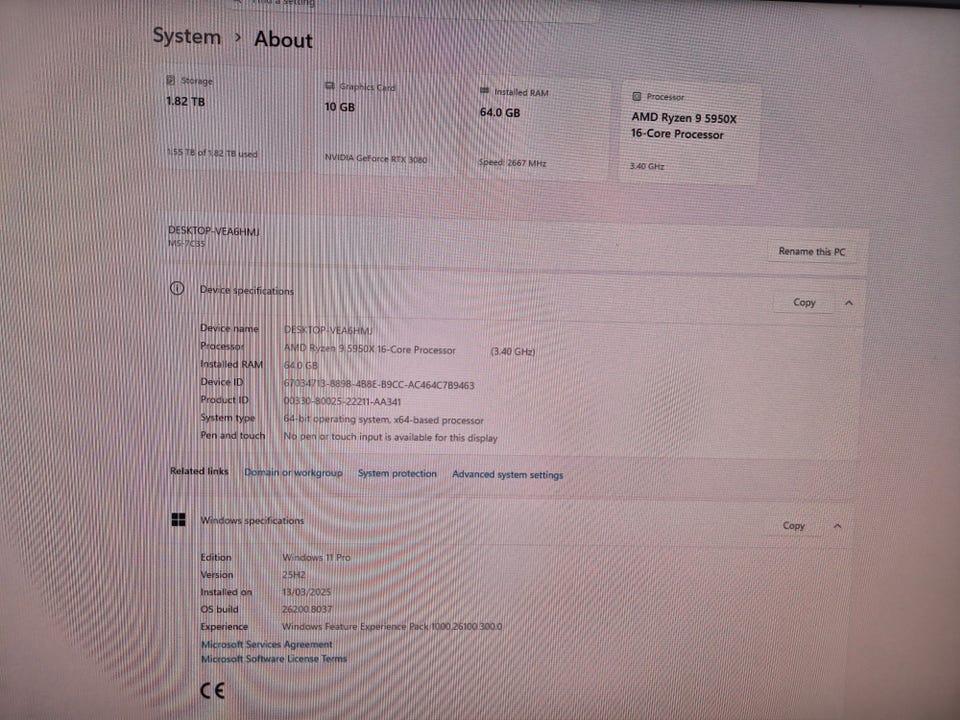Click the Installed RAM tile icon
This screenshot has width=960, height=720.
point(484,91)
